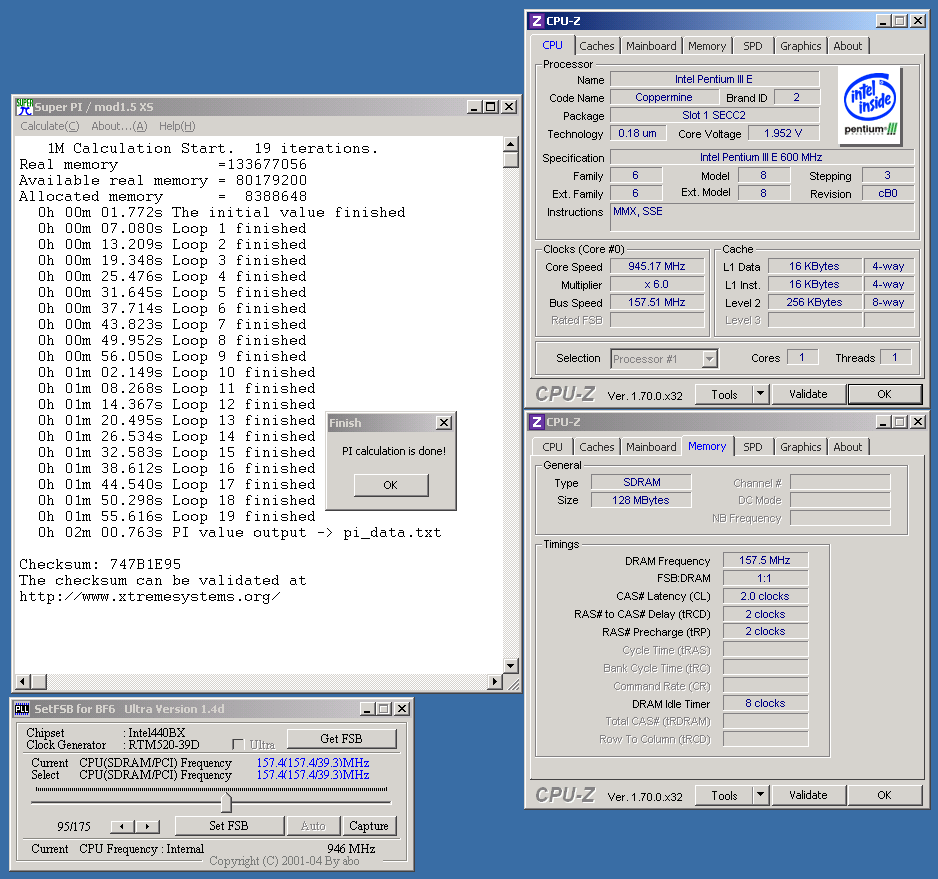The width and height of the screenshot is (938, 879).
Task: Click OK in the Finish dialog
Action: 390,485
